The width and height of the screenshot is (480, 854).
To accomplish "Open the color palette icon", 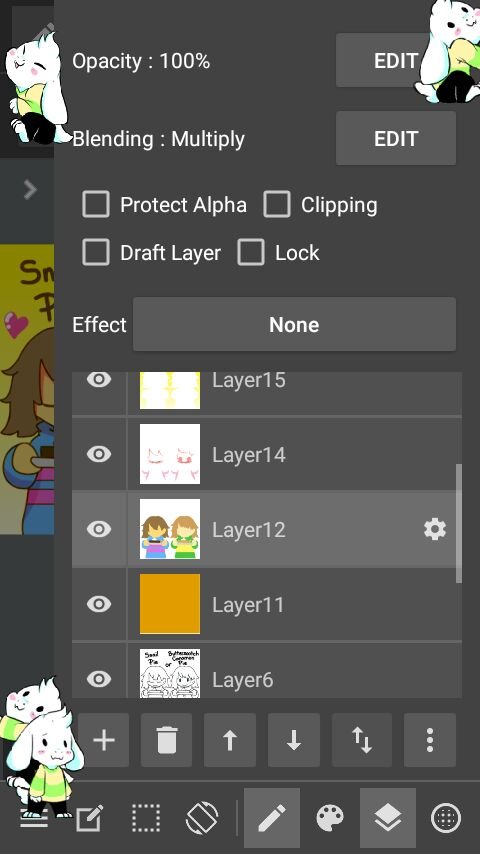I will (330, 818).
